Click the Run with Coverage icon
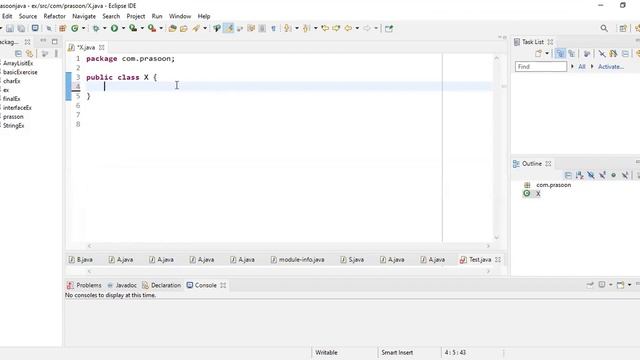Image resolution: width=640 pixels, height=360 pixels. tap(133, 28)
